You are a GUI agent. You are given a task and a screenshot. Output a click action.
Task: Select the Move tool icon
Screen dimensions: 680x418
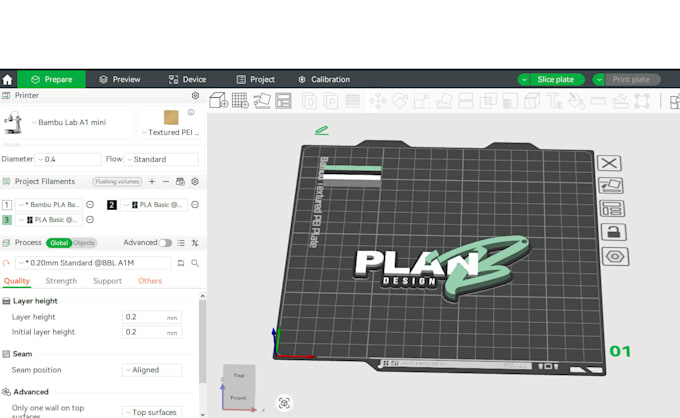point(378,101)
